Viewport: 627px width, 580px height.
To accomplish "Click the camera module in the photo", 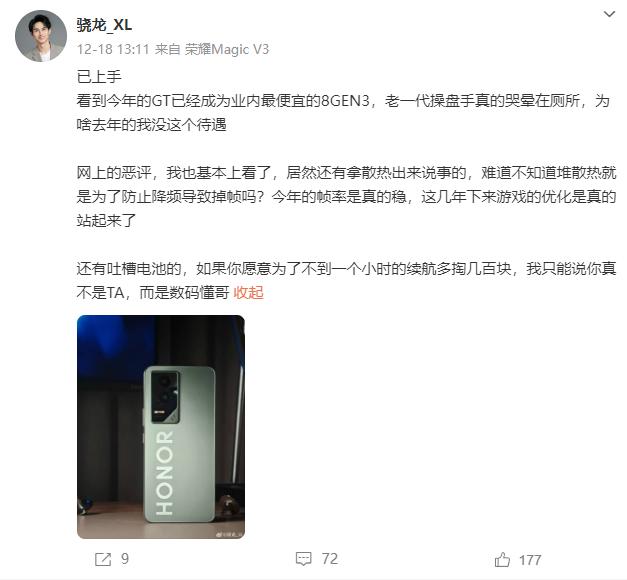I will click(x=164, y=397).
